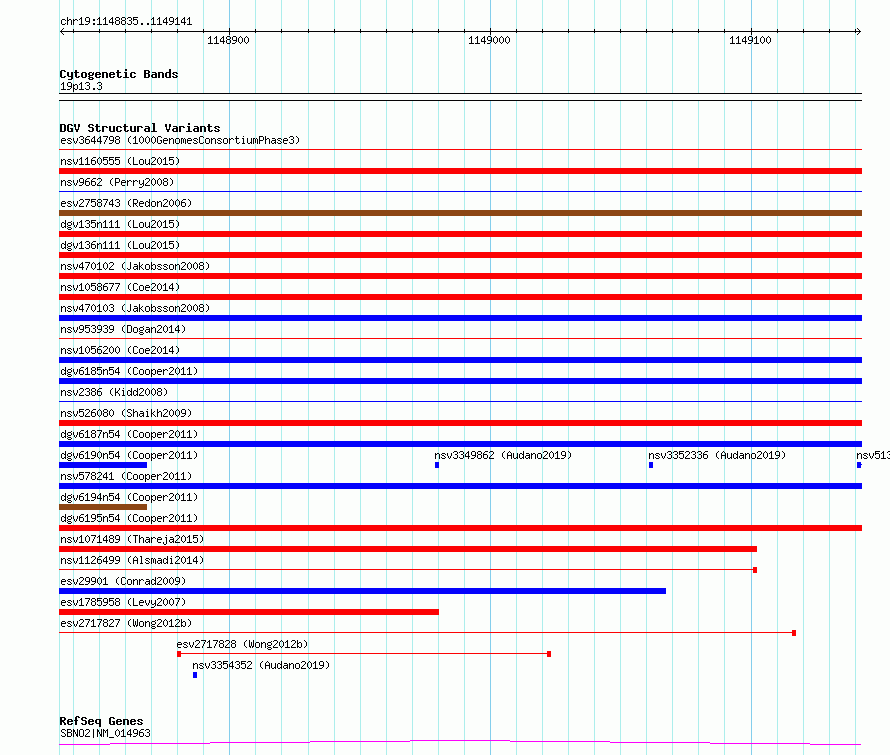Select the small blue marker under nsv3349862
Screen dimensions: 890x755
point(437,465)
